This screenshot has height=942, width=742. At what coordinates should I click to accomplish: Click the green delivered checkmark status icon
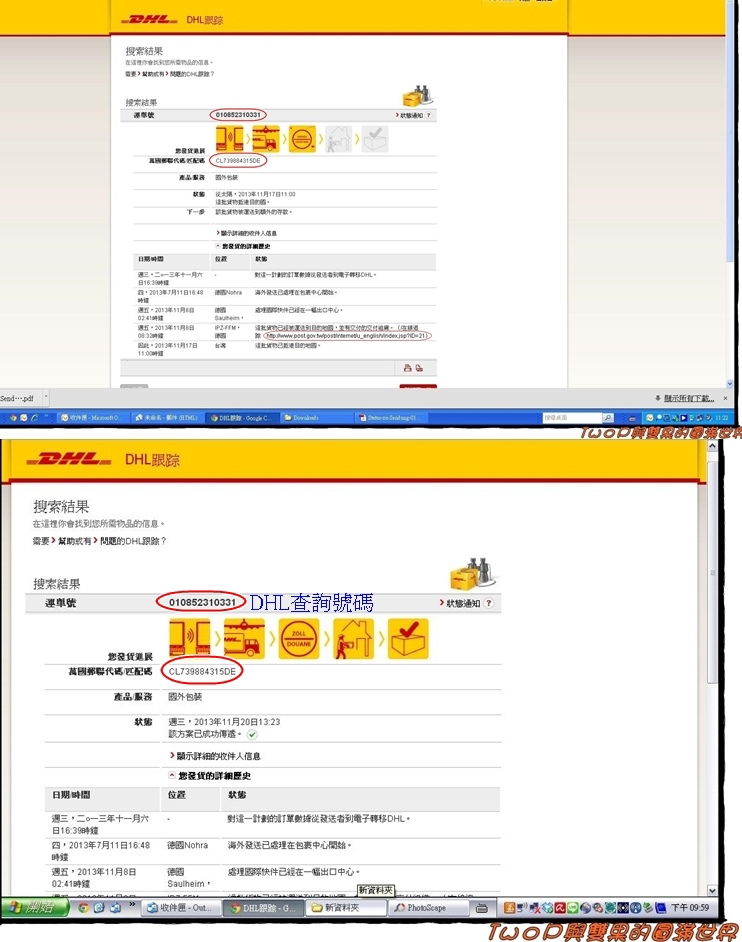click(x=252, y=735)
